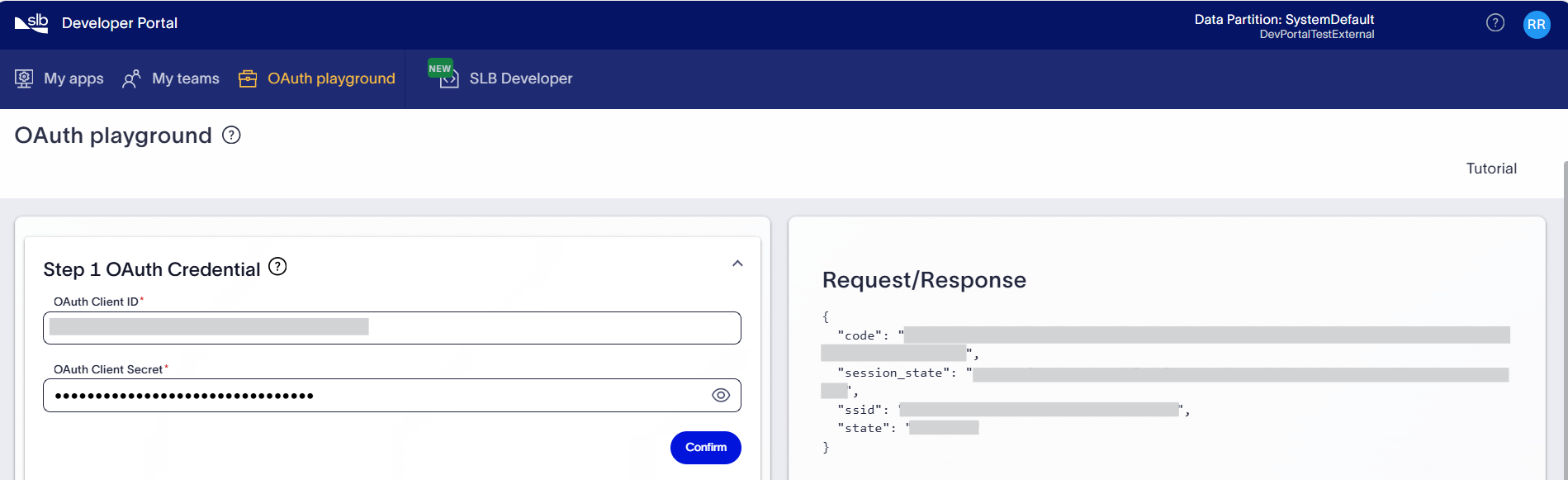The height and width of the screenshot is (480, 1568).
Task: Show the OAuth Client Secret value
Action: click(721, 396)
